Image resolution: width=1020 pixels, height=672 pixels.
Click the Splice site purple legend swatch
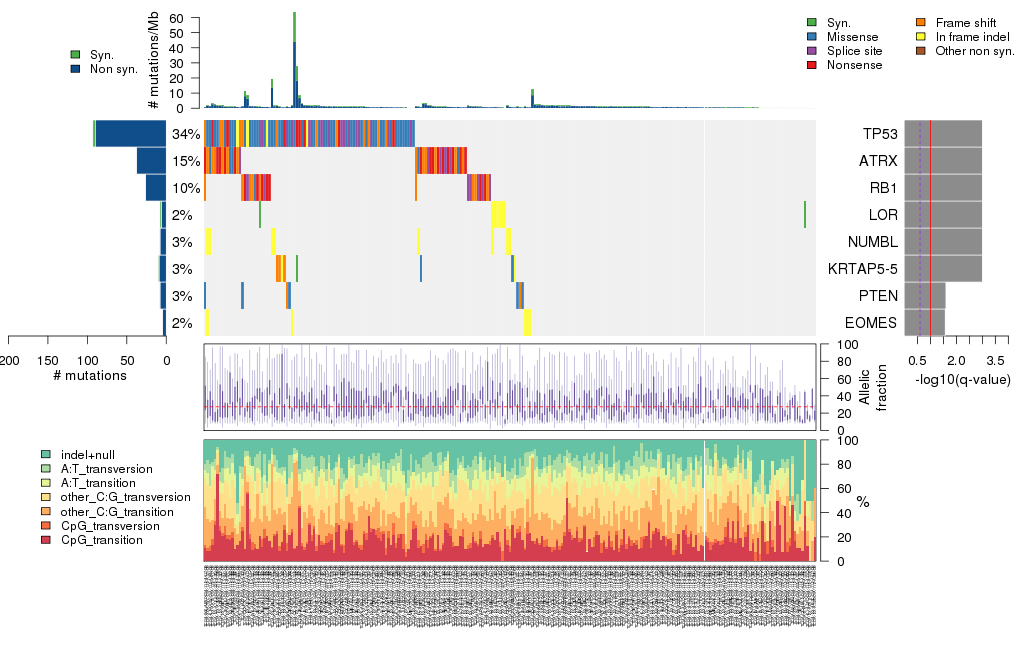click(811, 51)
